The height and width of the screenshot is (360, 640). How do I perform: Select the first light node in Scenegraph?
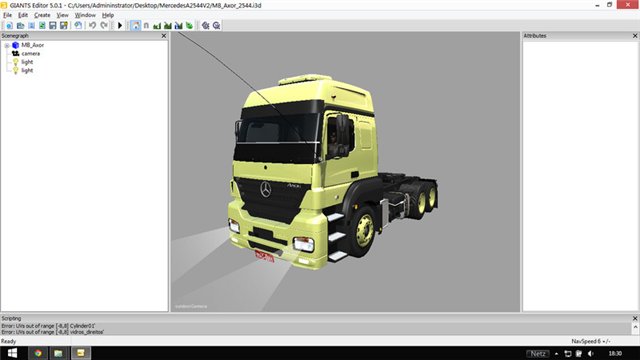(x=27, y=62)
